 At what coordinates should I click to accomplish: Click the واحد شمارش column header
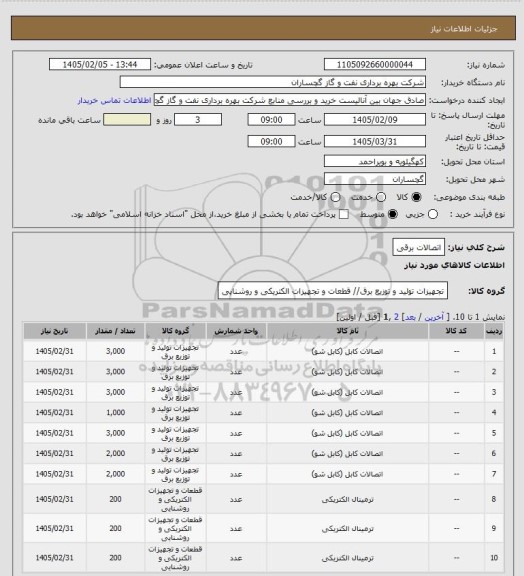[236, 331]
